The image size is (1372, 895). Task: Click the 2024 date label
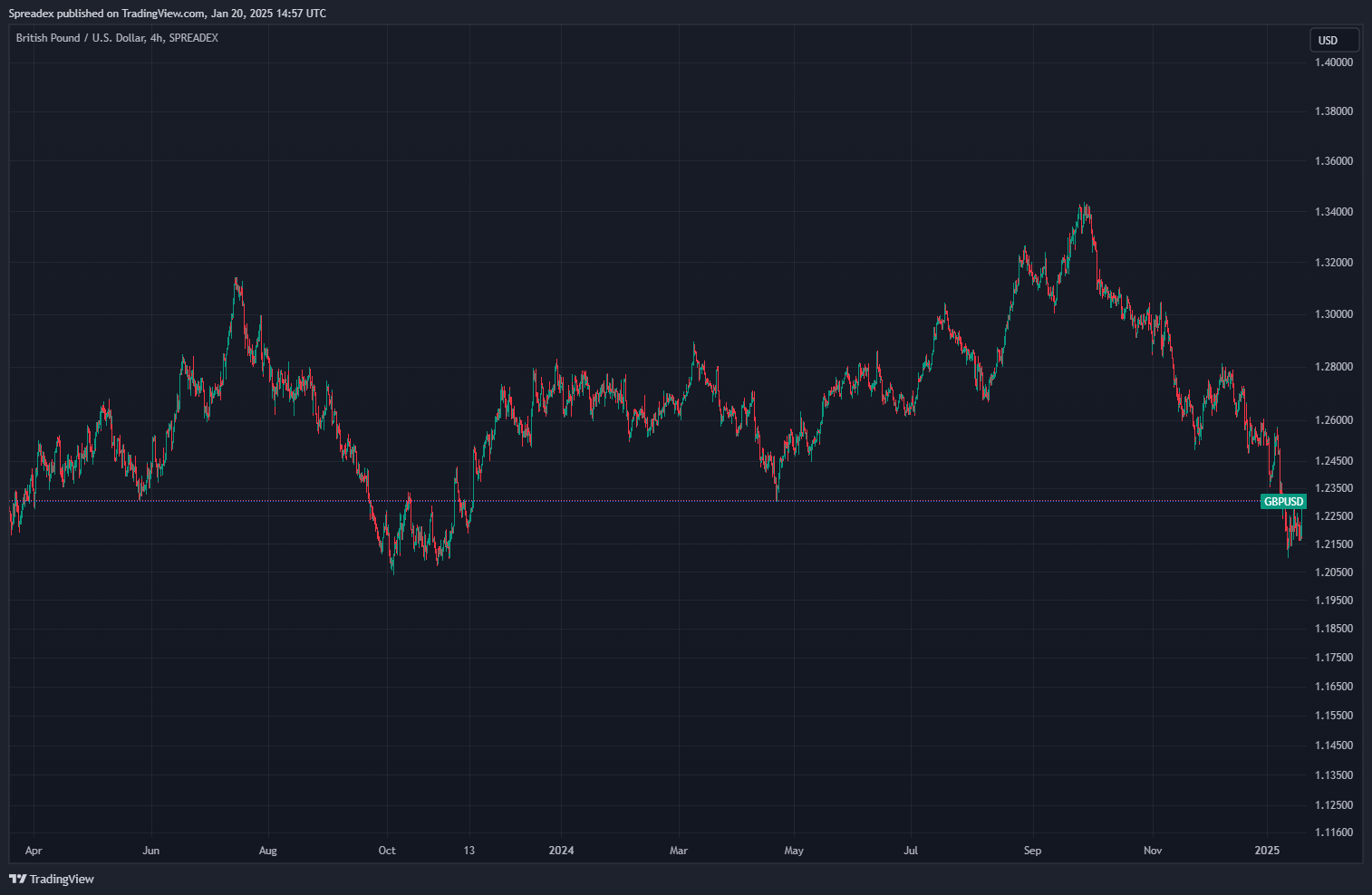click(562, 851)
